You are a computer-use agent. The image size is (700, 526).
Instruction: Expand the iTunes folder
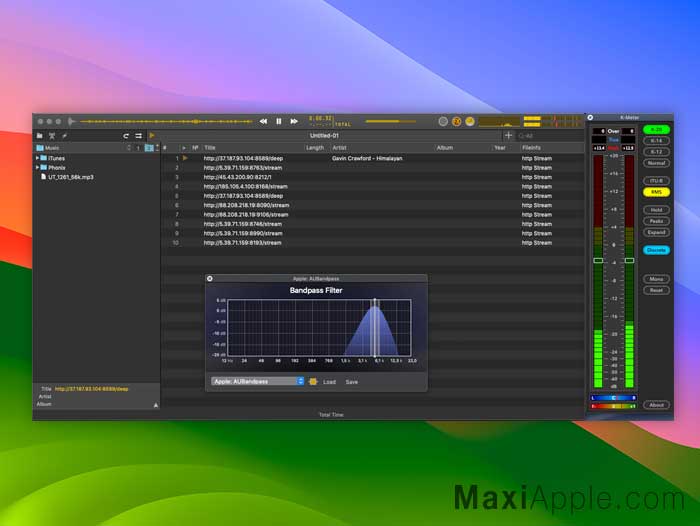[x=37, y=158]
